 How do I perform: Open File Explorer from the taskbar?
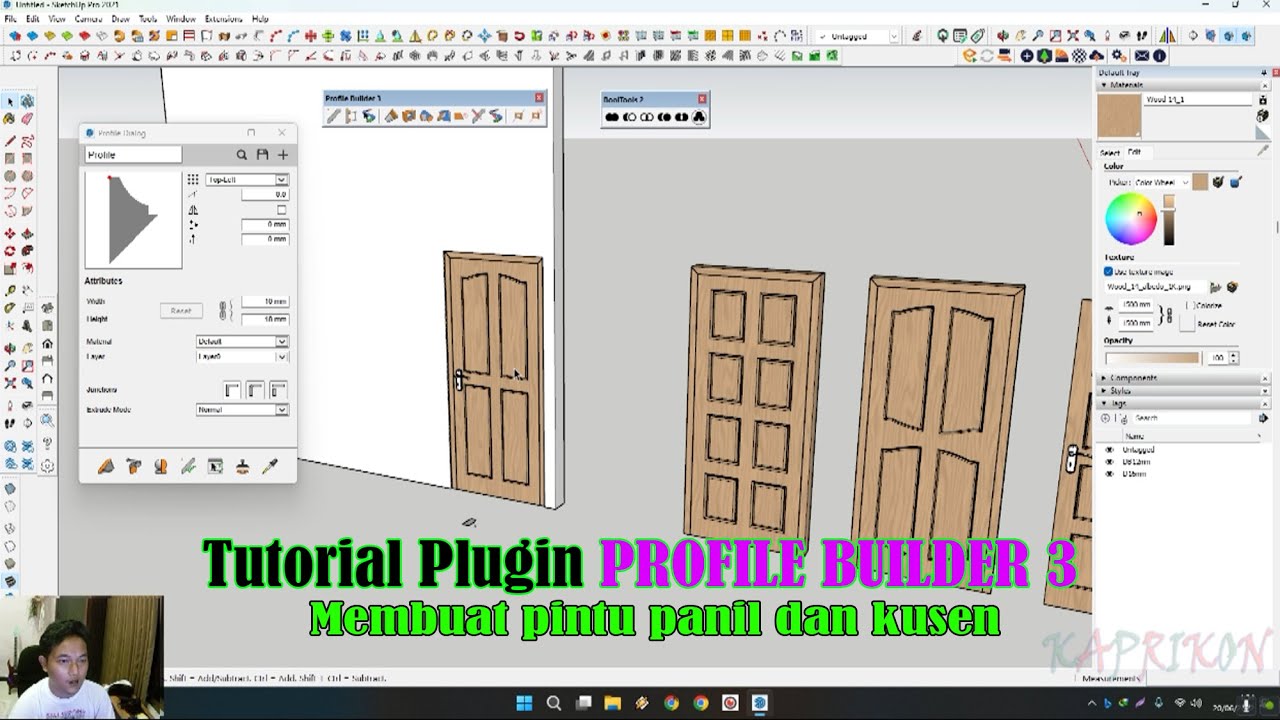tap(612, 703)
